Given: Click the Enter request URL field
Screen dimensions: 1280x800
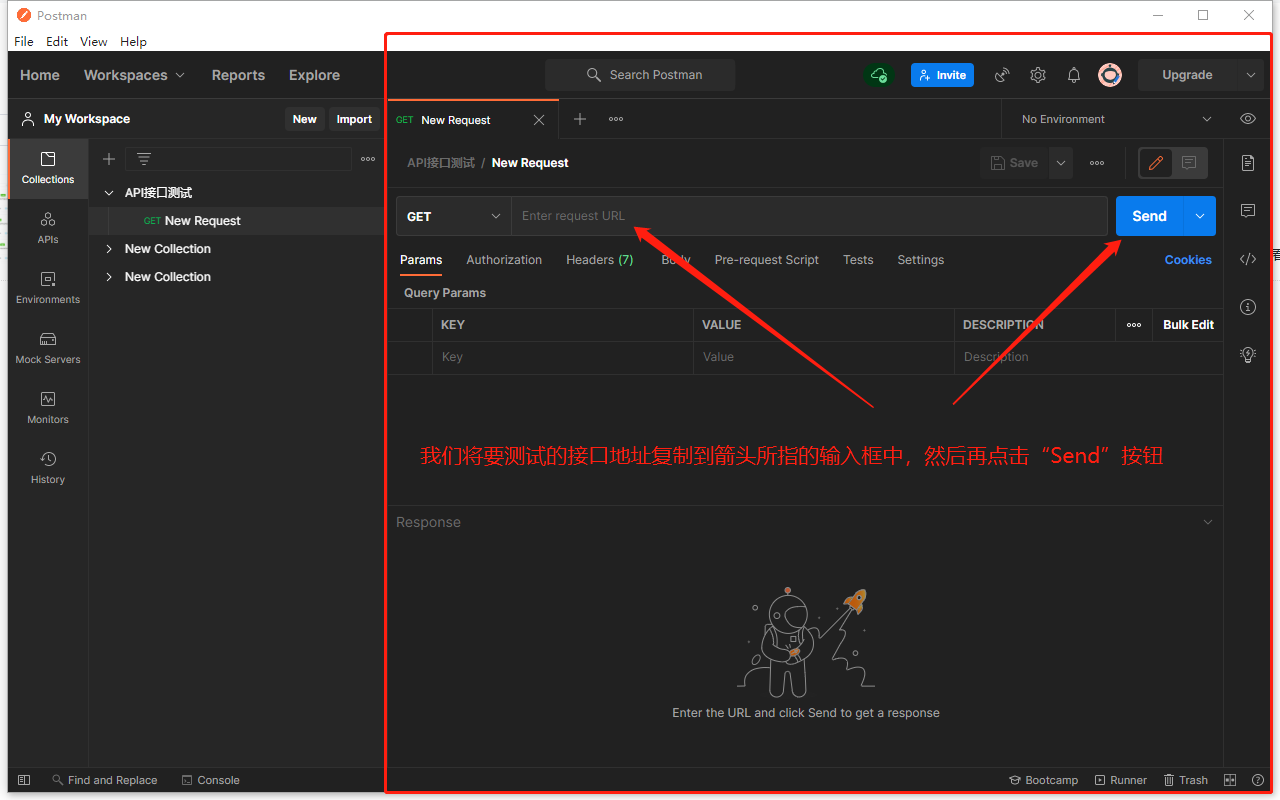Looking at the screenshot, I should point(809,216).
